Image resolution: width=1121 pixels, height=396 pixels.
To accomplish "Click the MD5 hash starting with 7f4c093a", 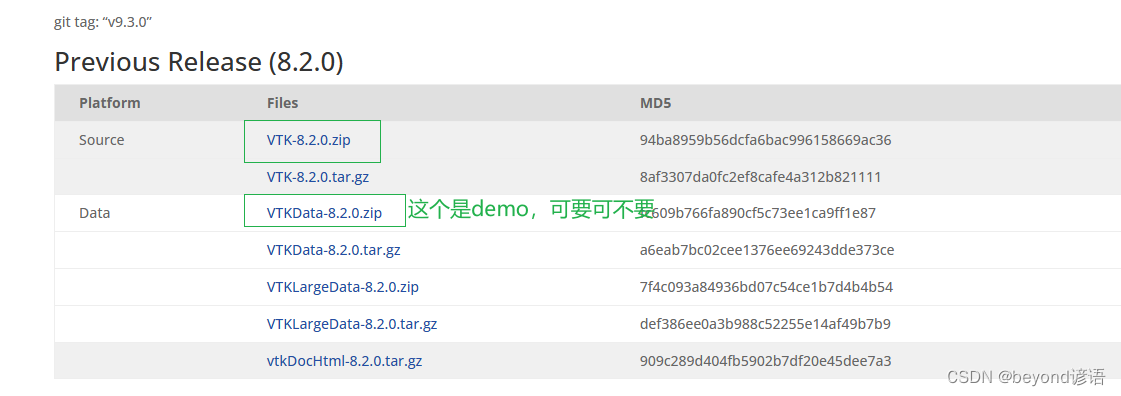I will click(x=766, y=287).
